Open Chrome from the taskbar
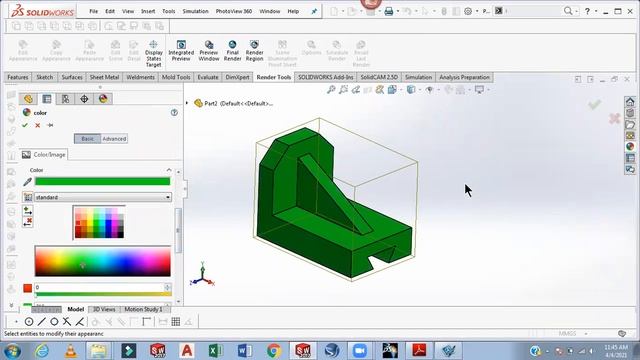This screenshot has width=640, height=360. coord(274,351)
